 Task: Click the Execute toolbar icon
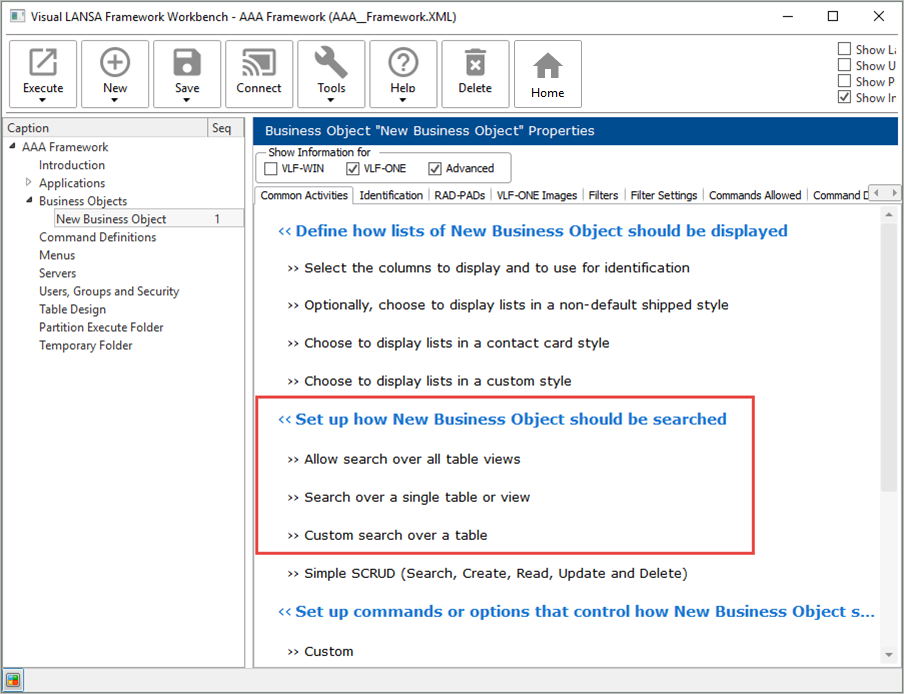tap(43, 65)
